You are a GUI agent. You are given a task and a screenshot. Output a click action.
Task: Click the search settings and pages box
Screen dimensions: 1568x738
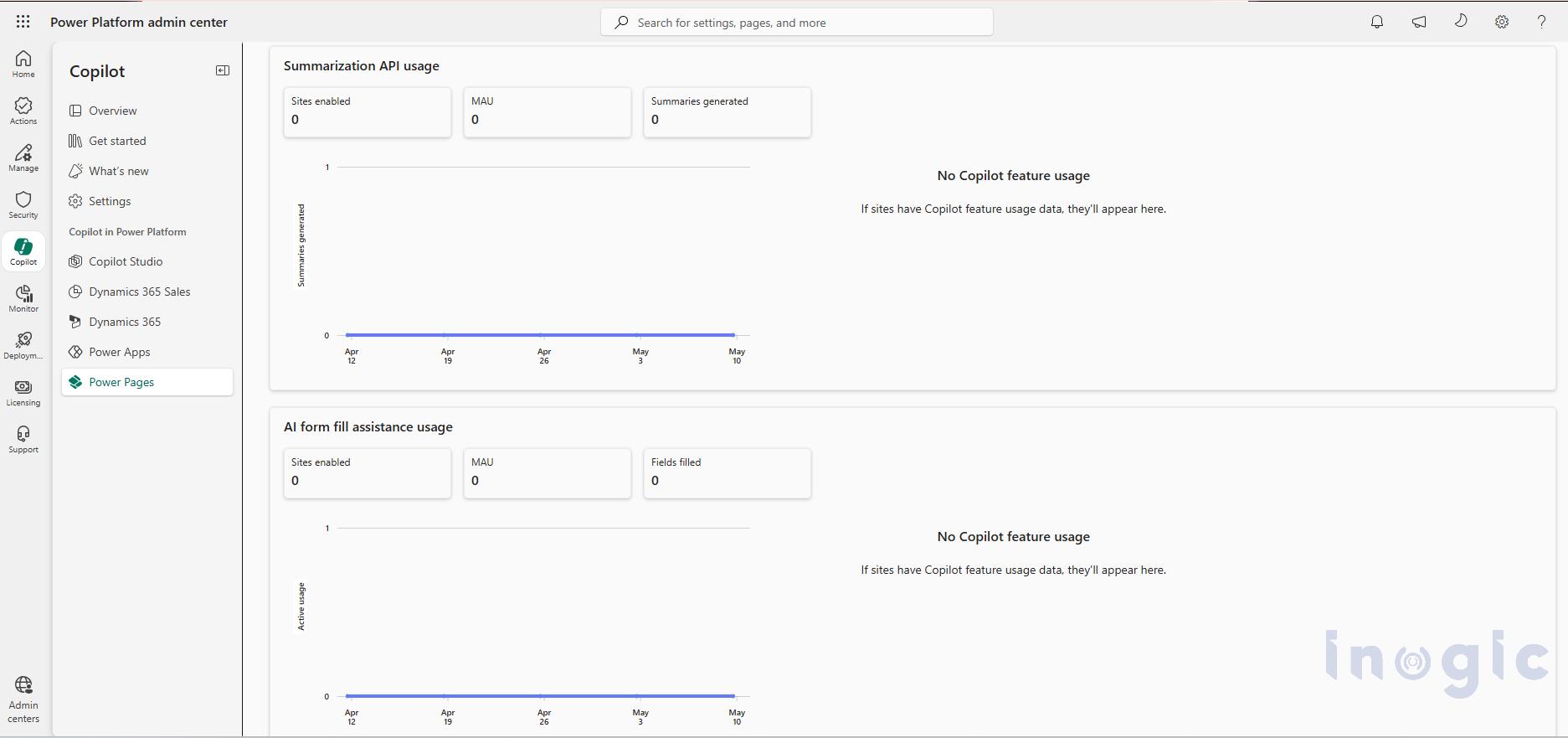pyautogui.click(x=797, y=23)
